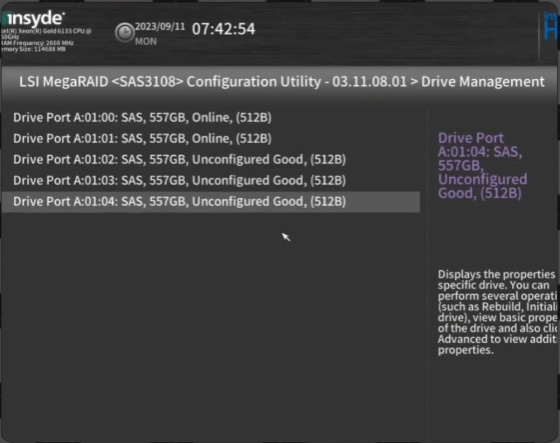Viewport: 560px width, 443px height.
Task: Select highlighted Drive Port A:01:04 row
Action: pyautogui.click(x=211, y=201)
